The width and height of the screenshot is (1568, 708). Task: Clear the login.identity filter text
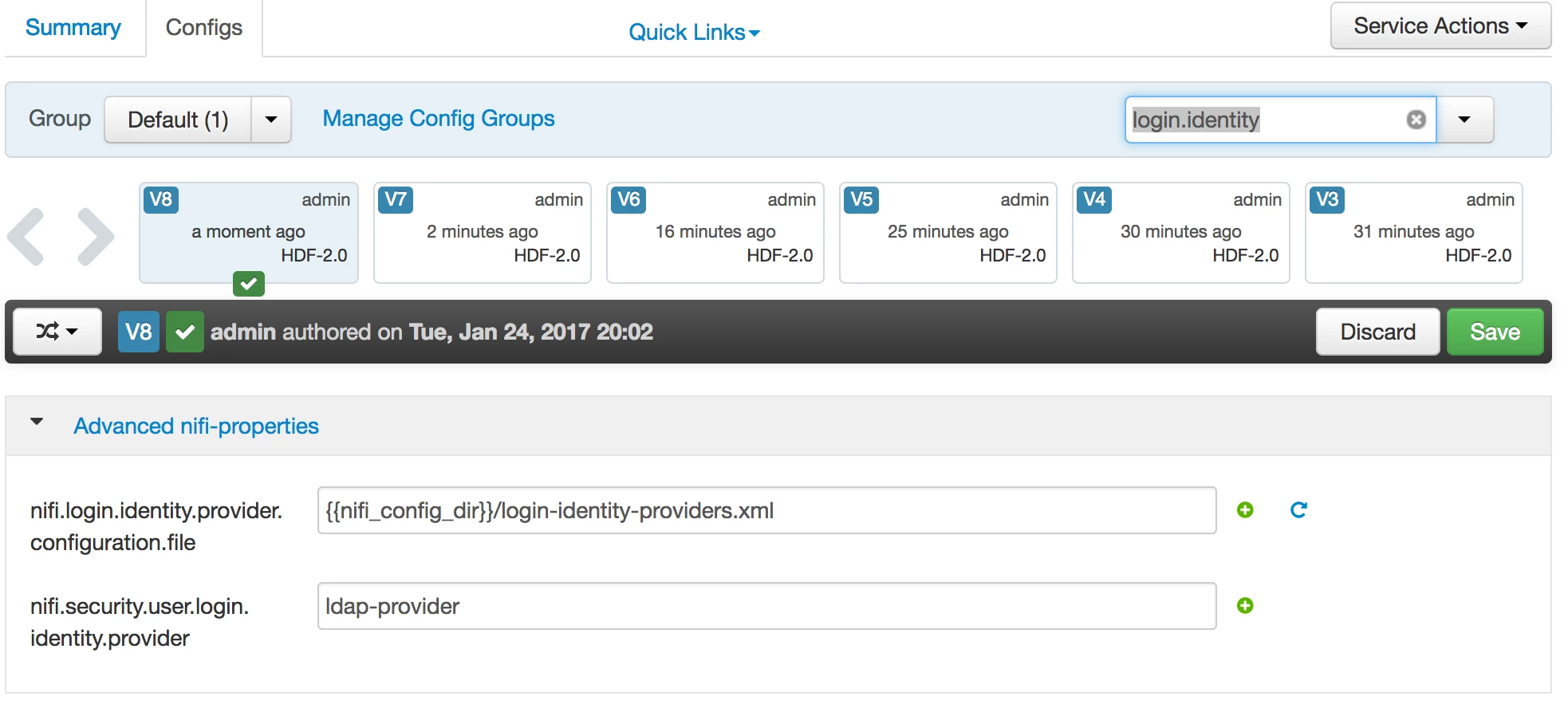click(x=1416, y=120)
